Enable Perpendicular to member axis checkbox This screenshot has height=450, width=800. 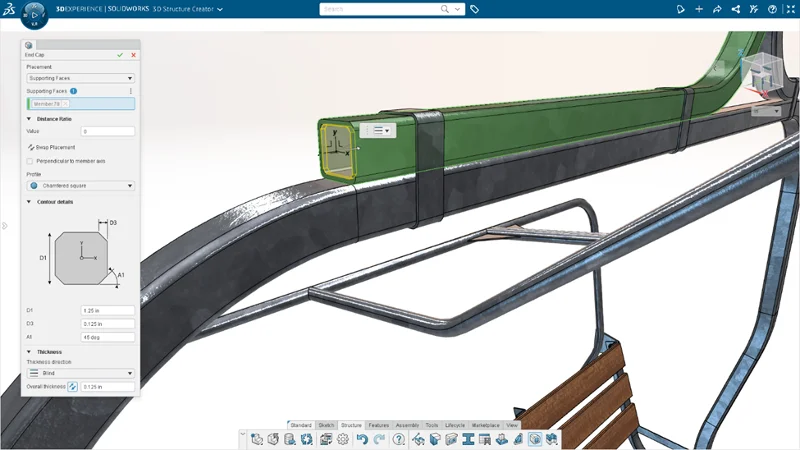click(30, 161)
